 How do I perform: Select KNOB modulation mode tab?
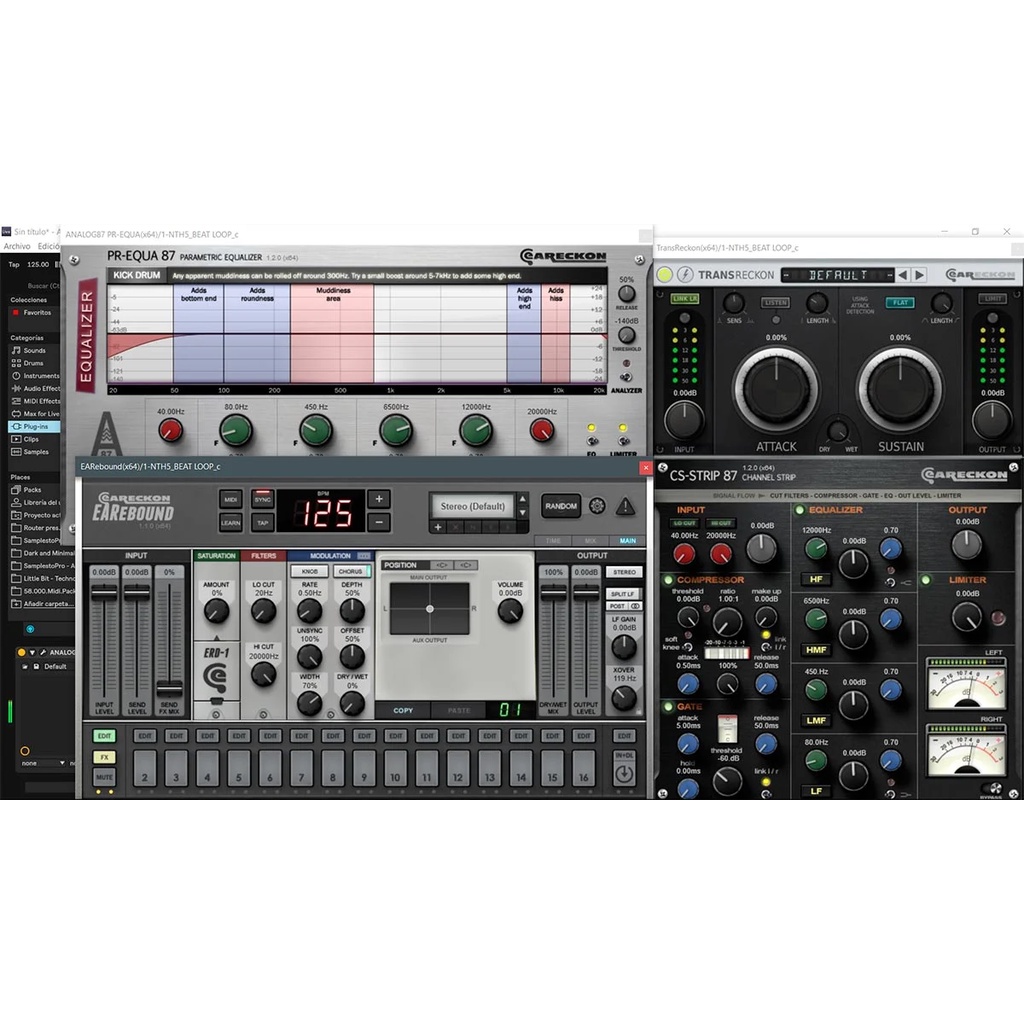pyautogui.click(x=310, y=571)
